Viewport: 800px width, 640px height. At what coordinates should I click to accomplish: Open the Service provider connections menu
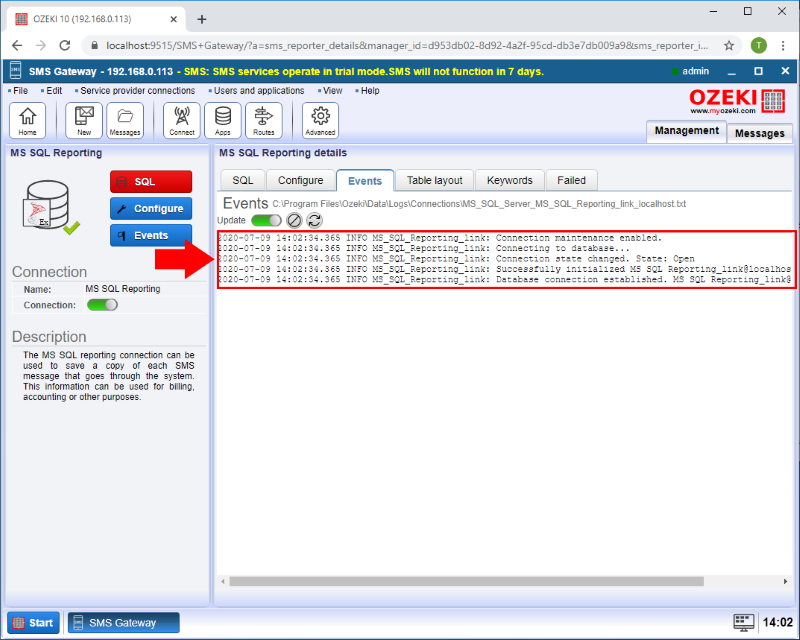tap(137, 91)
